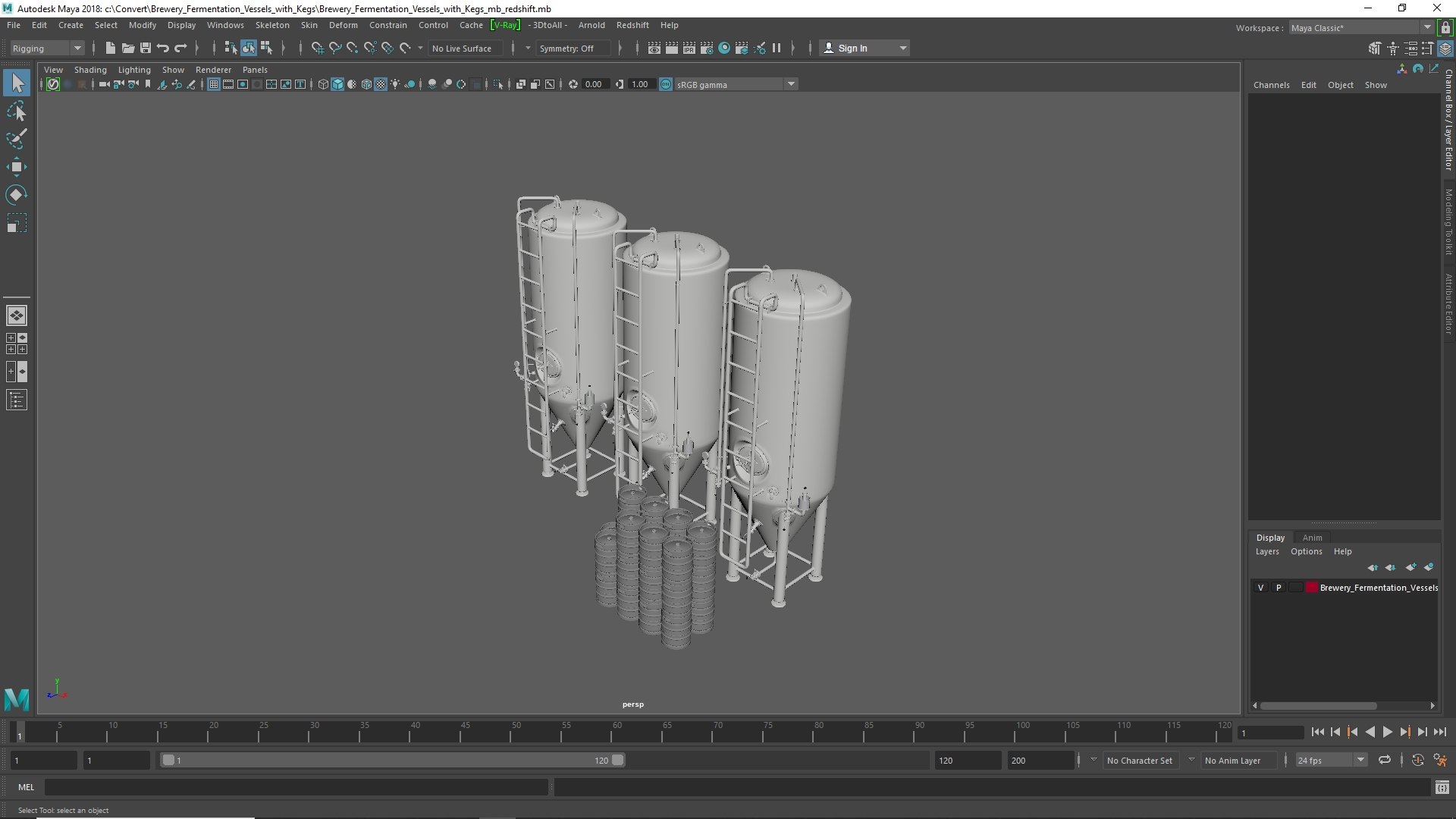Switch to the Anim layer tab
Viewport: 1456px width, 819px height.
click(1312, 538)
